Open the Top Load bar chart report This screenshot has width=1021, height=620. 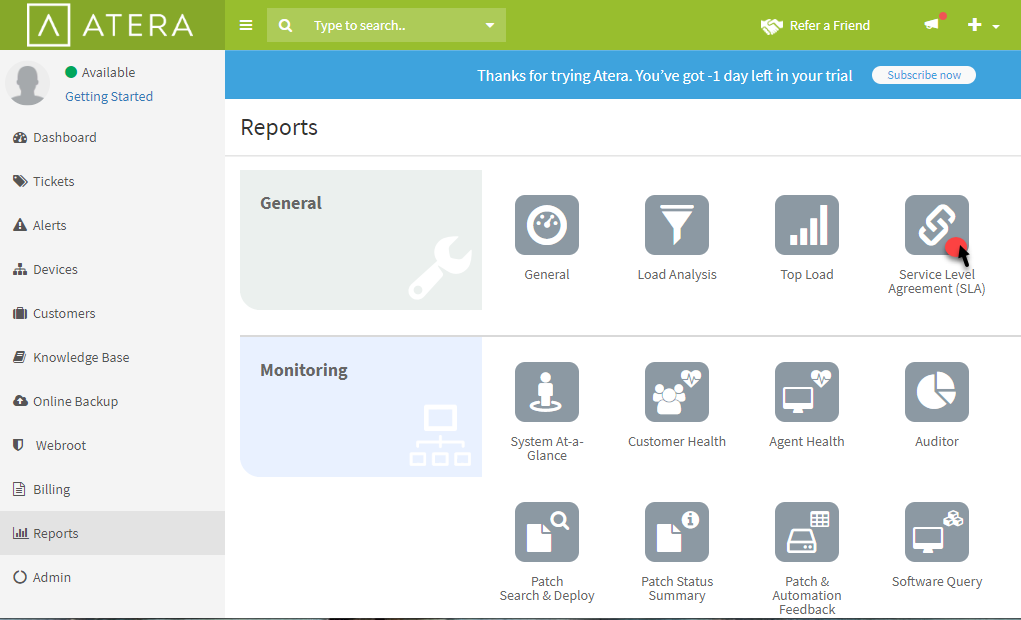(x=807, y=225)
